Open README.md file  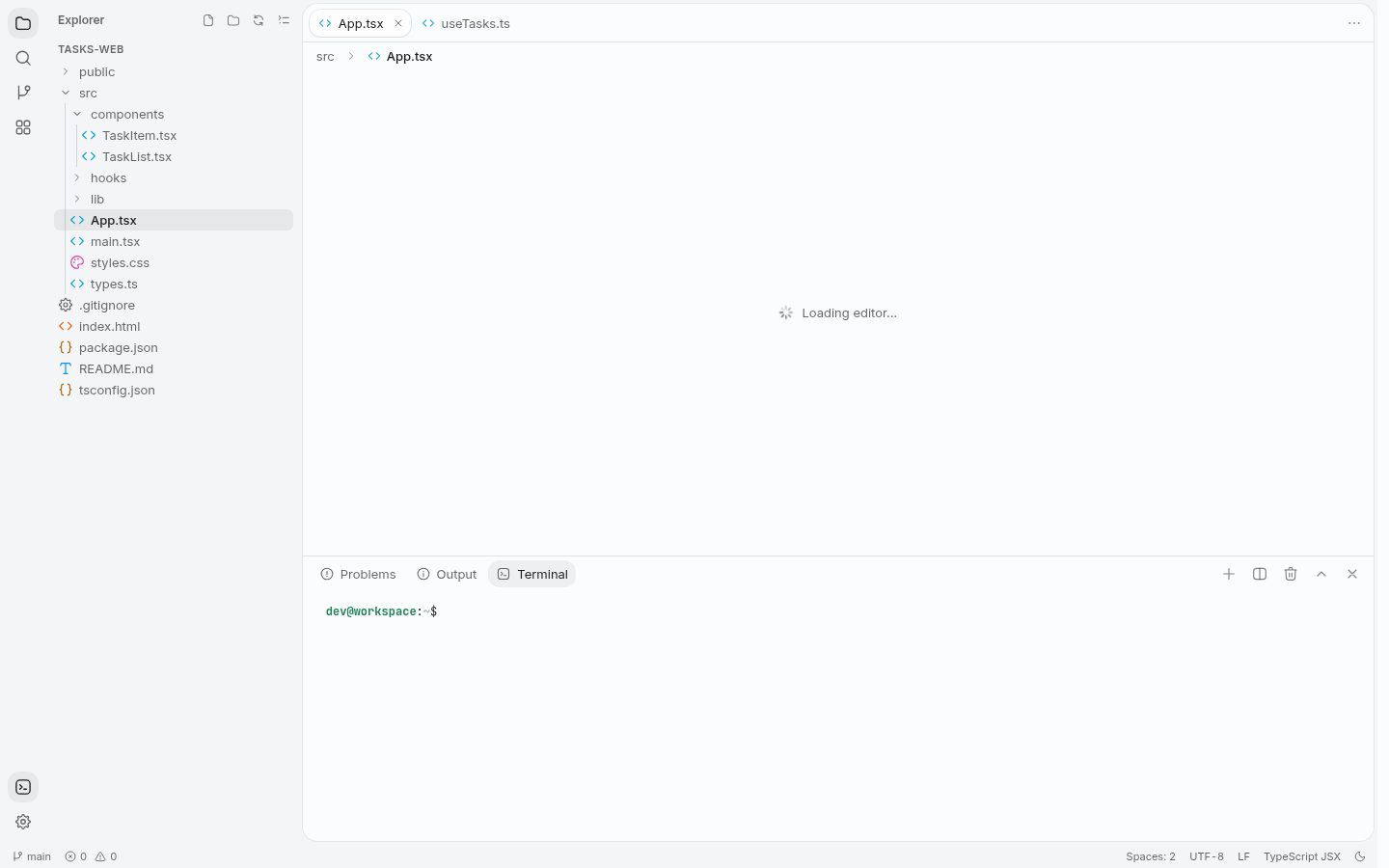click(x=174, y=368)
